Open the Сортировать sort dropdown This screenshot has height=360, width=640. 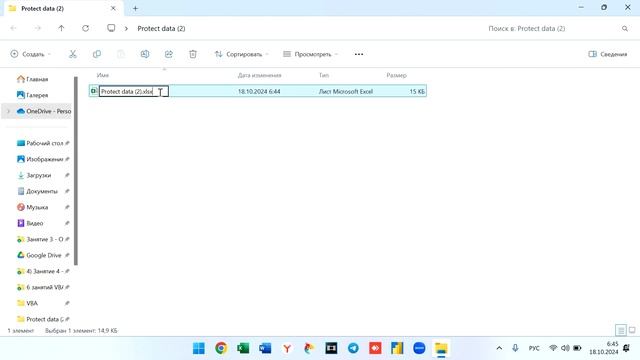coord(242,54)
